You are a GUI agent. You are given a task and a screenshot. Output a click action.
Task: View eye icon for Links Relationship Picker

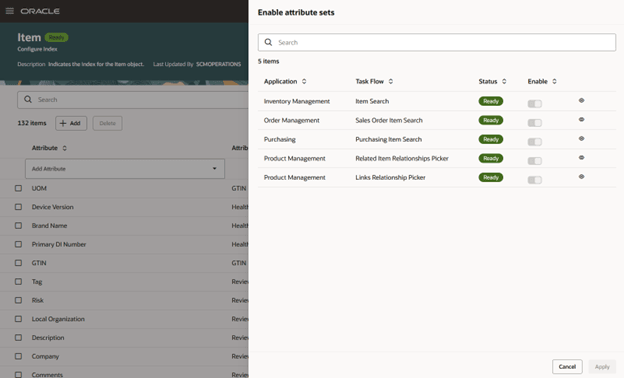(x=581, y=177)
